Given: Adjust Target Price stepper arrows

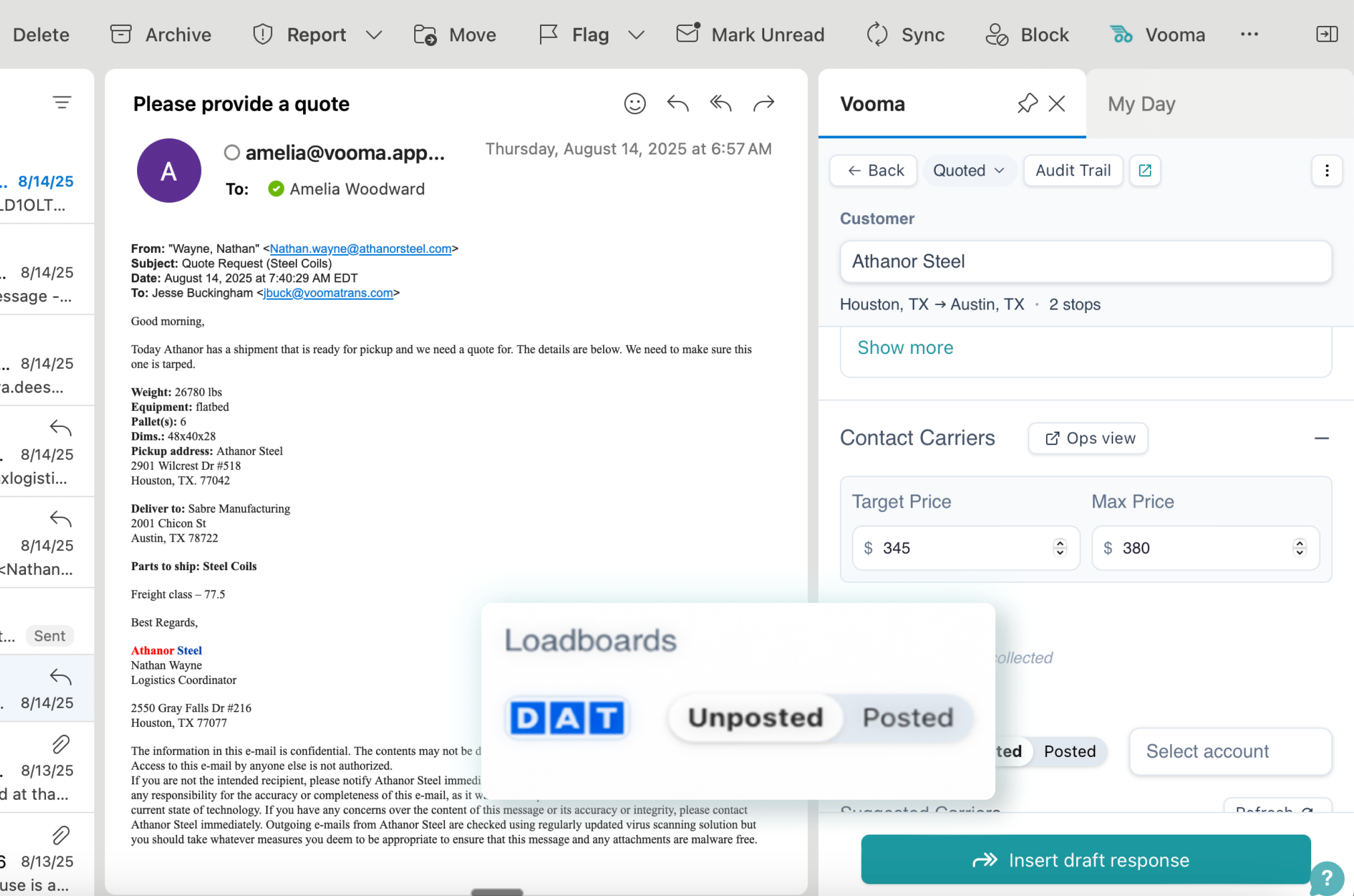Looking at the screenshot, I should [1060, 548].
